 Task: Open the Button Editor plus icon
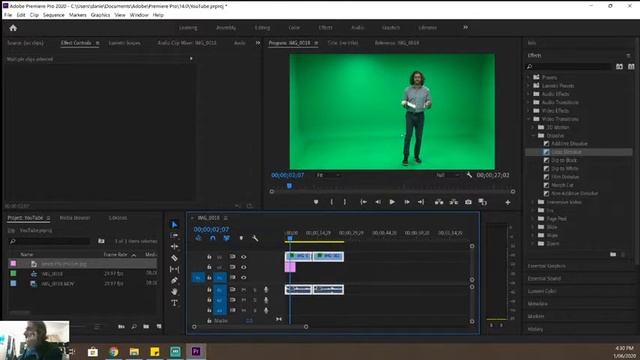coord(508,202)
